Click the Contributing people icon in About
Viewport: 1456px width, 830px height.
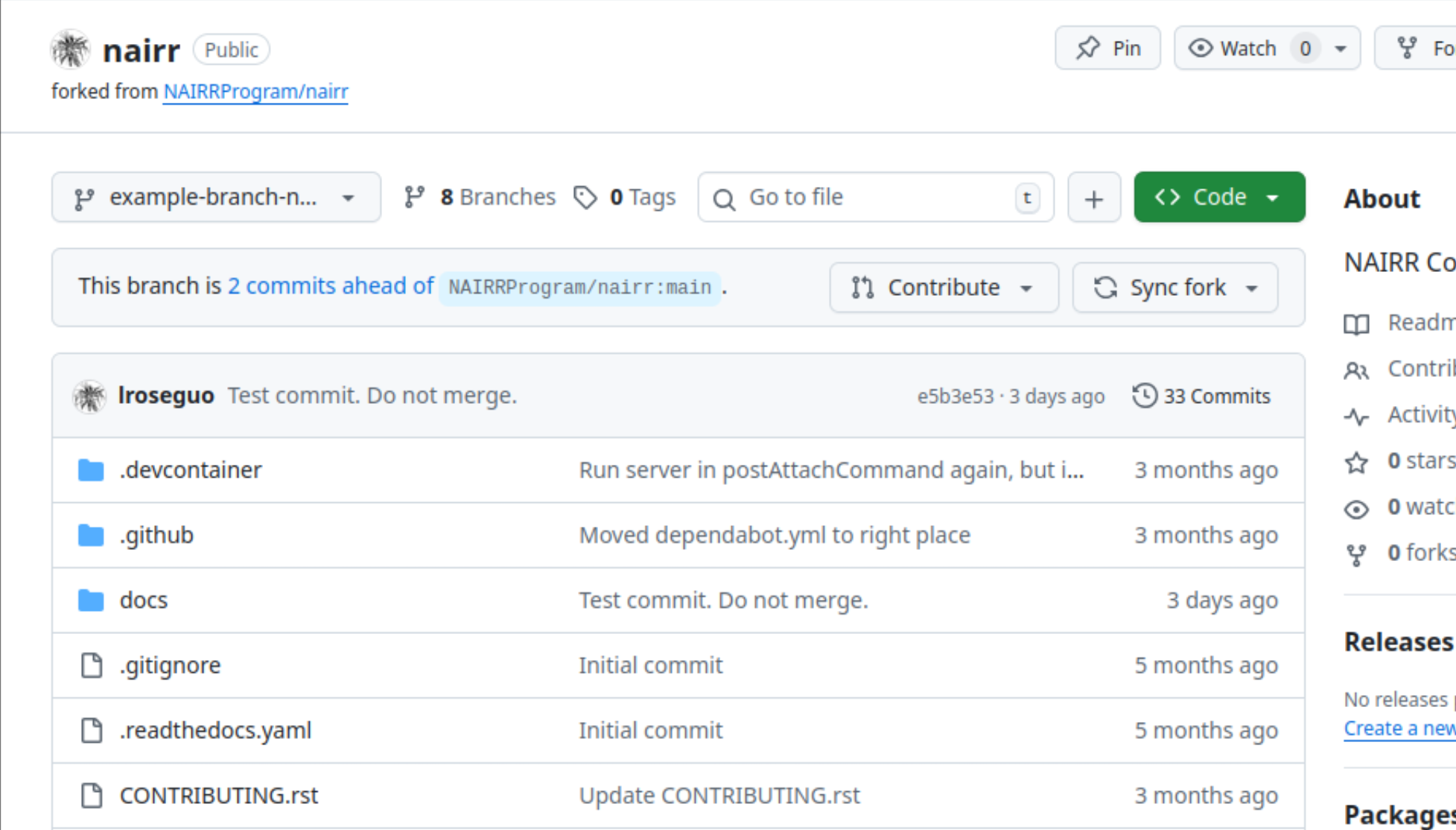[x=1356, y=370]
